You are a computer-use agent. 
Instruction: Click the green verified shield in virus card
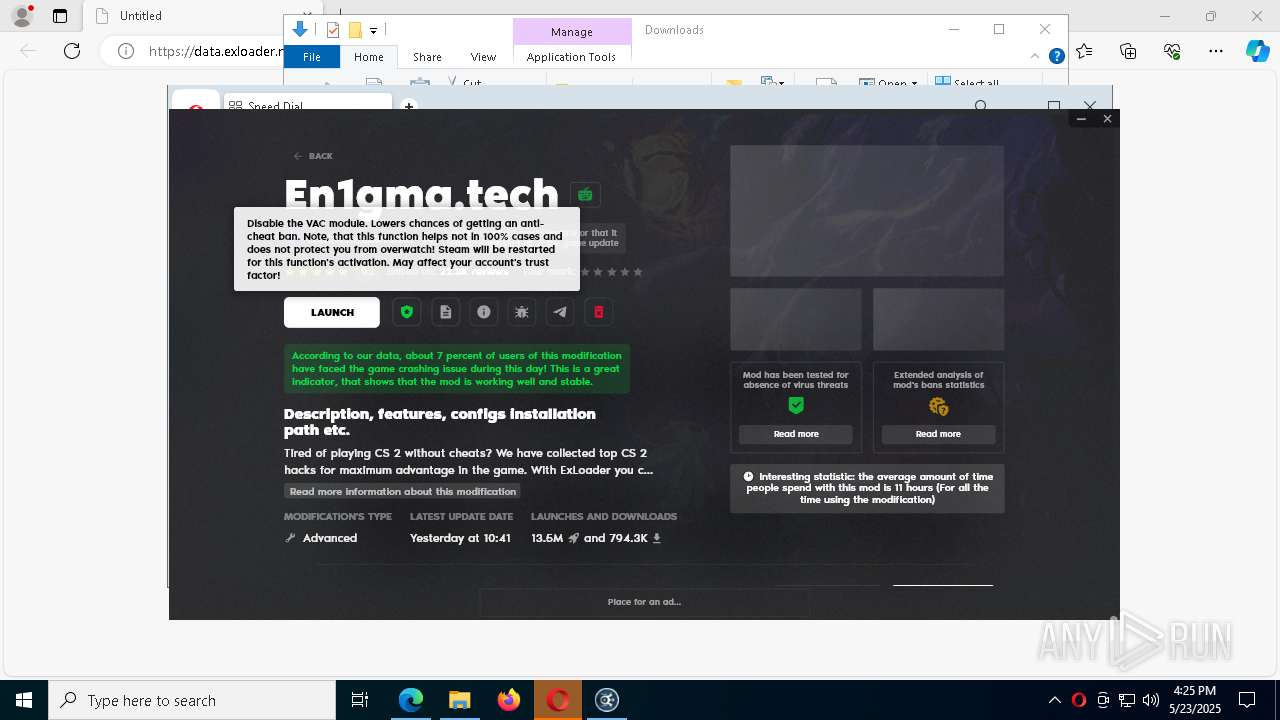point(796,405)
